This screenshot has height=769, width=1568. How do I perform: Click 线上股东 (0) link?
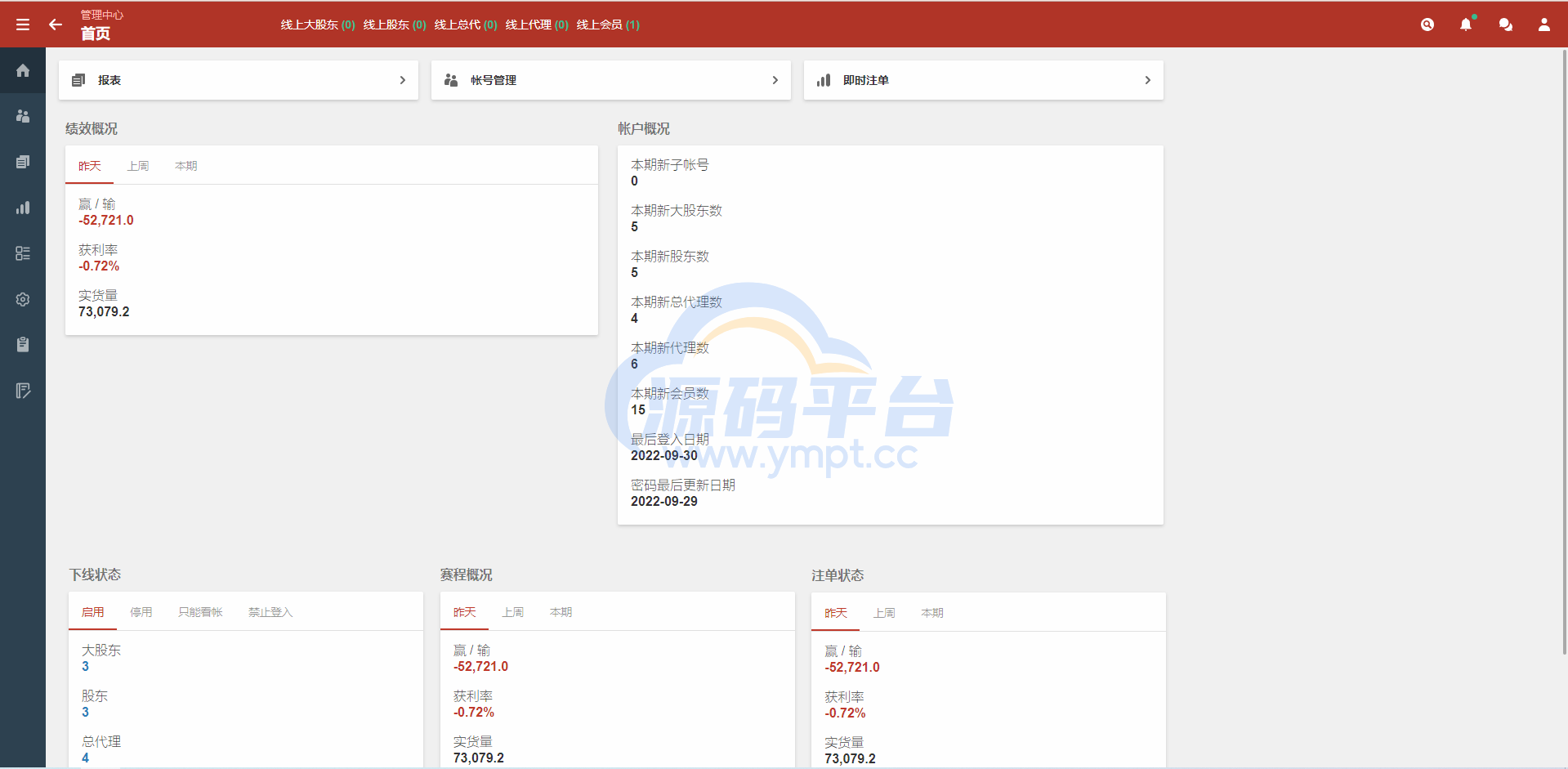point(395,25)
